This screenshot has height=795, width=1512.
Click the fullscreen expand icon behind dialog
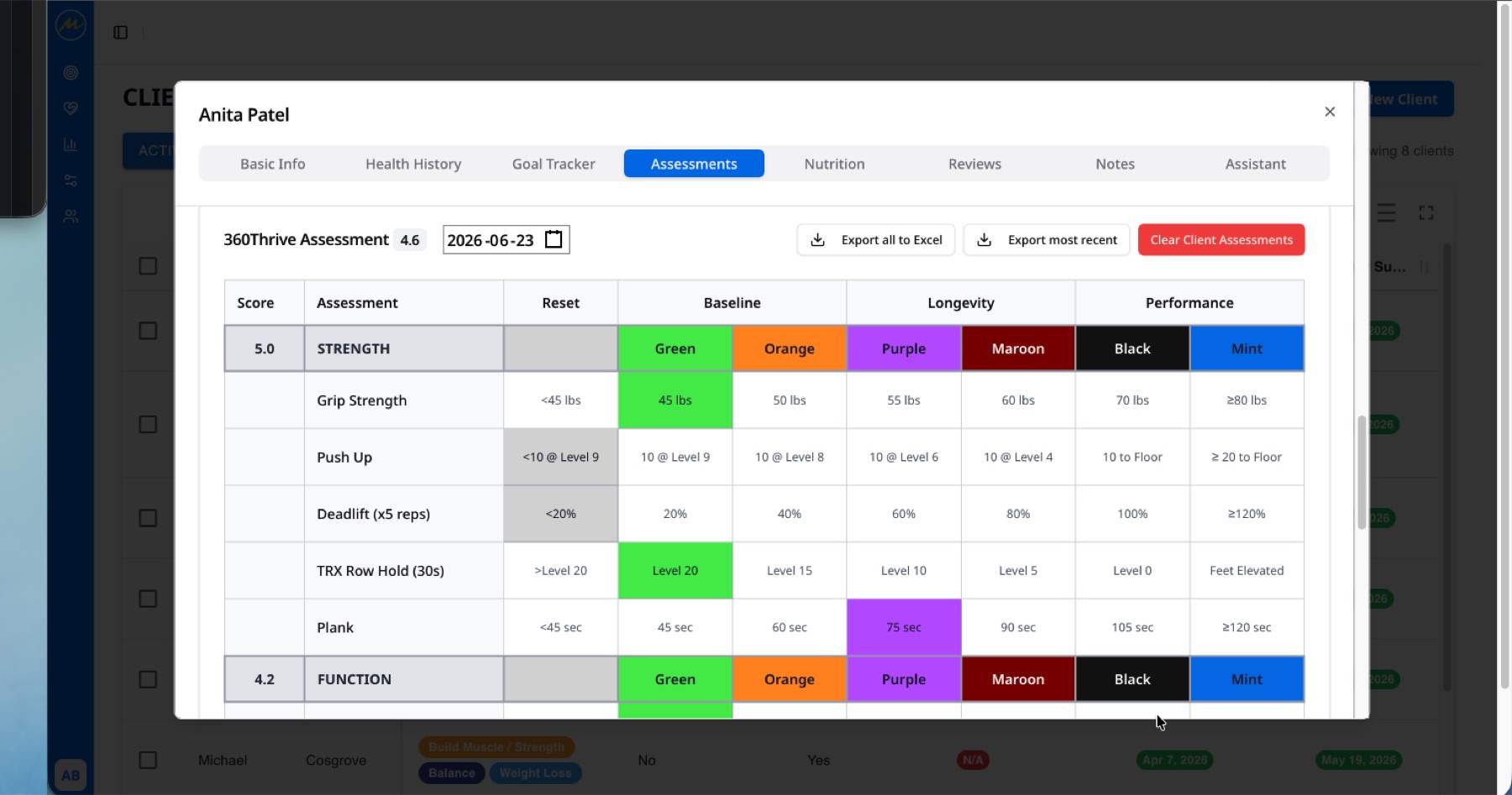pyautogui.click(x=1426, y=213)
